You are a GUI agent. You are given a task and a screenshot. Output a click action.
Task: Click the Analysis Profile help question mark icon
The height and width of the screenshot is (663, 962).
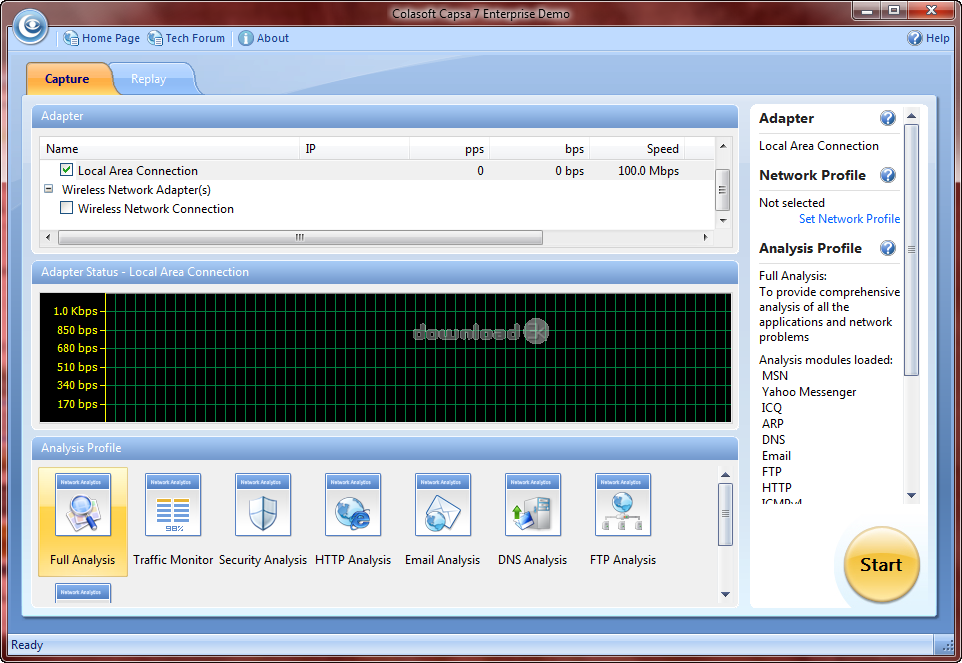click(887, 248)
